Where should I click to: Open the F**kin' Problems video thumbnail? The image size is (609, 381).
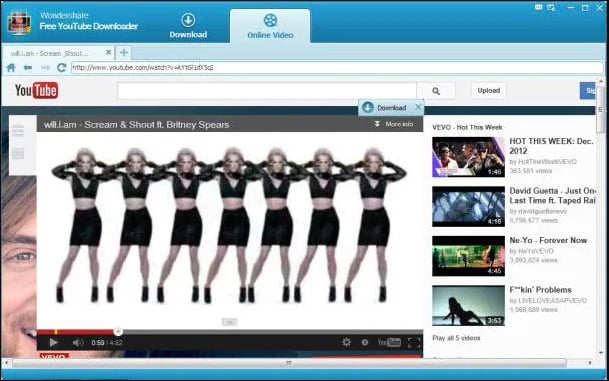[468, 305]
